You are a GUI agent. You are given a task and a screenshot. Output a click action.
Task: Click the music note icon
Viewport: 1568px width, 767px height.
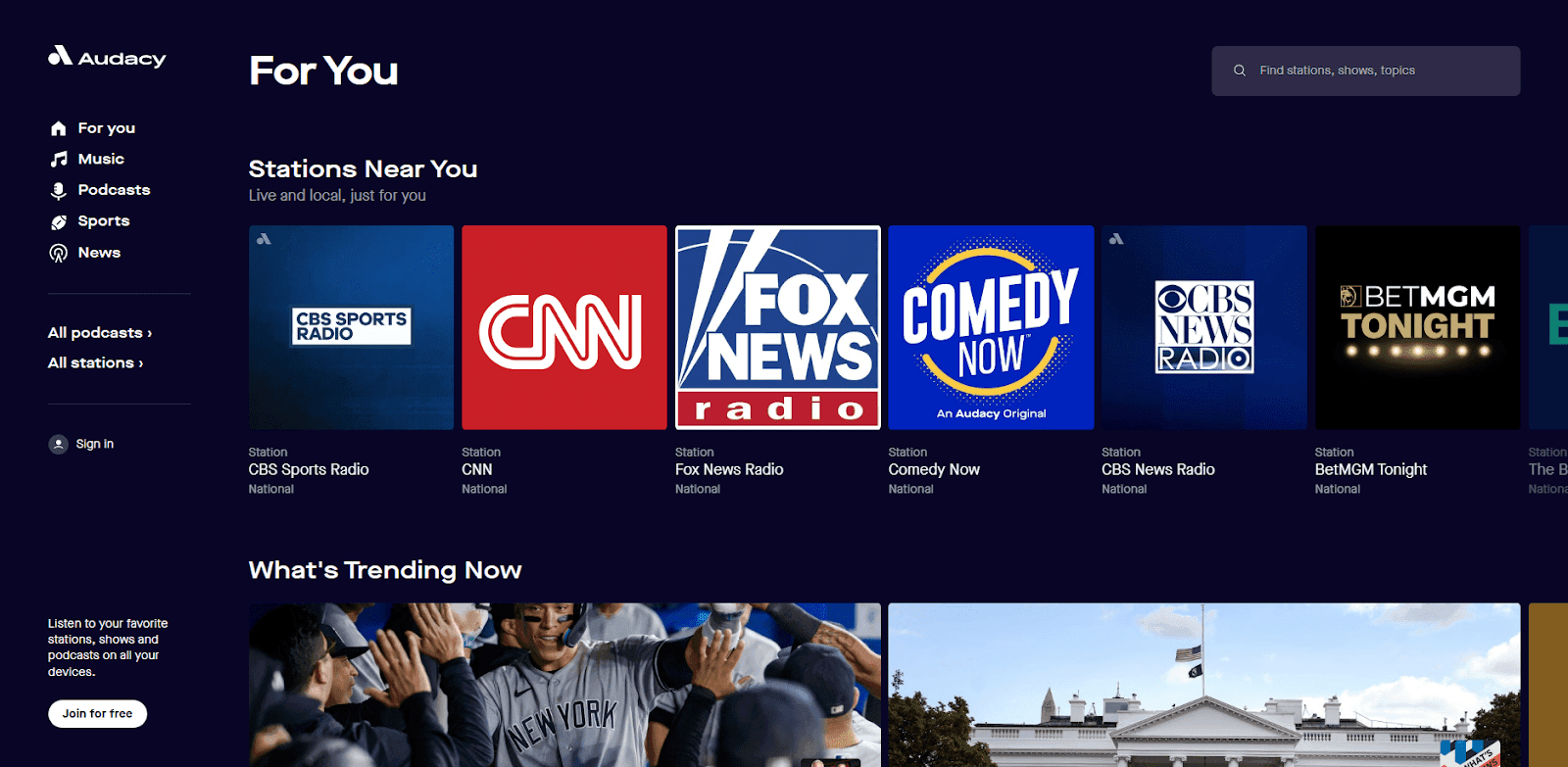click(59, 159)
